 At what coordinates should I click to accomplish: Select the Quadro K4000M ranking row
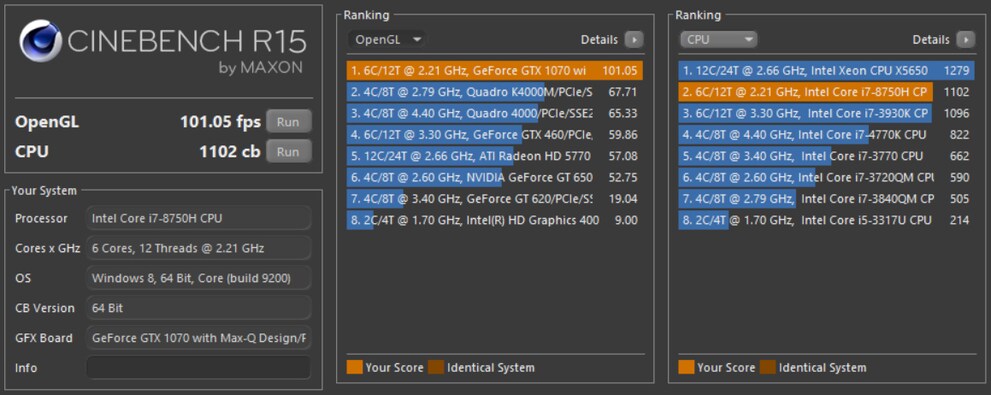pyautogui.click(x=495, y=92)
